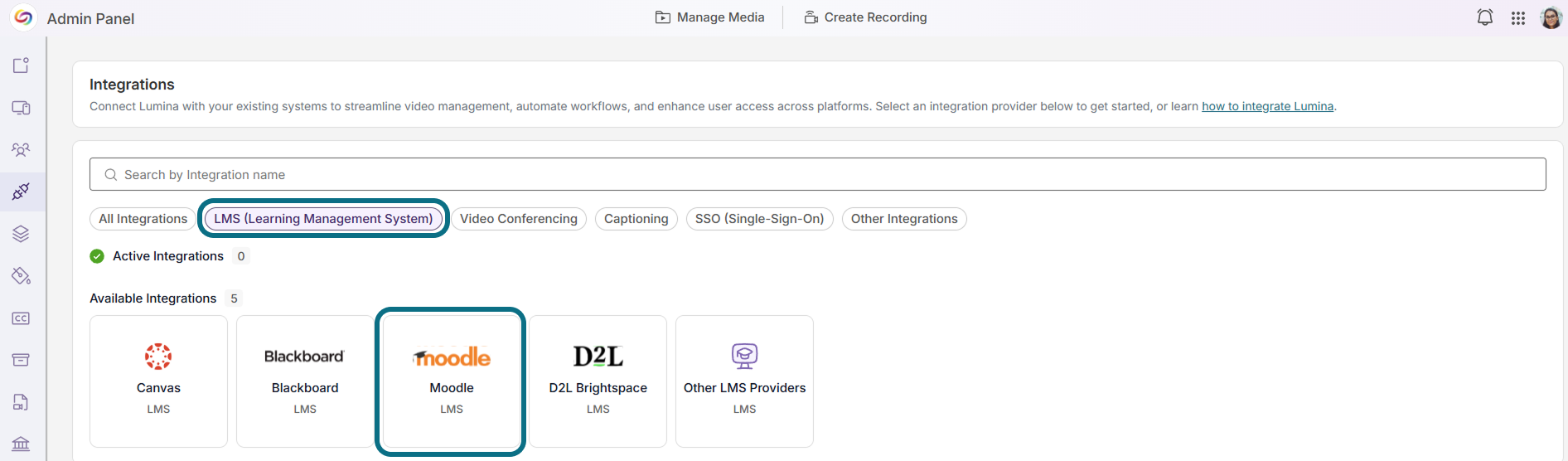Filter by SSO (Single-Sign-On)
Image resolution: width=1568 pixels, height=461 pixels.
[x=760, y=219]
